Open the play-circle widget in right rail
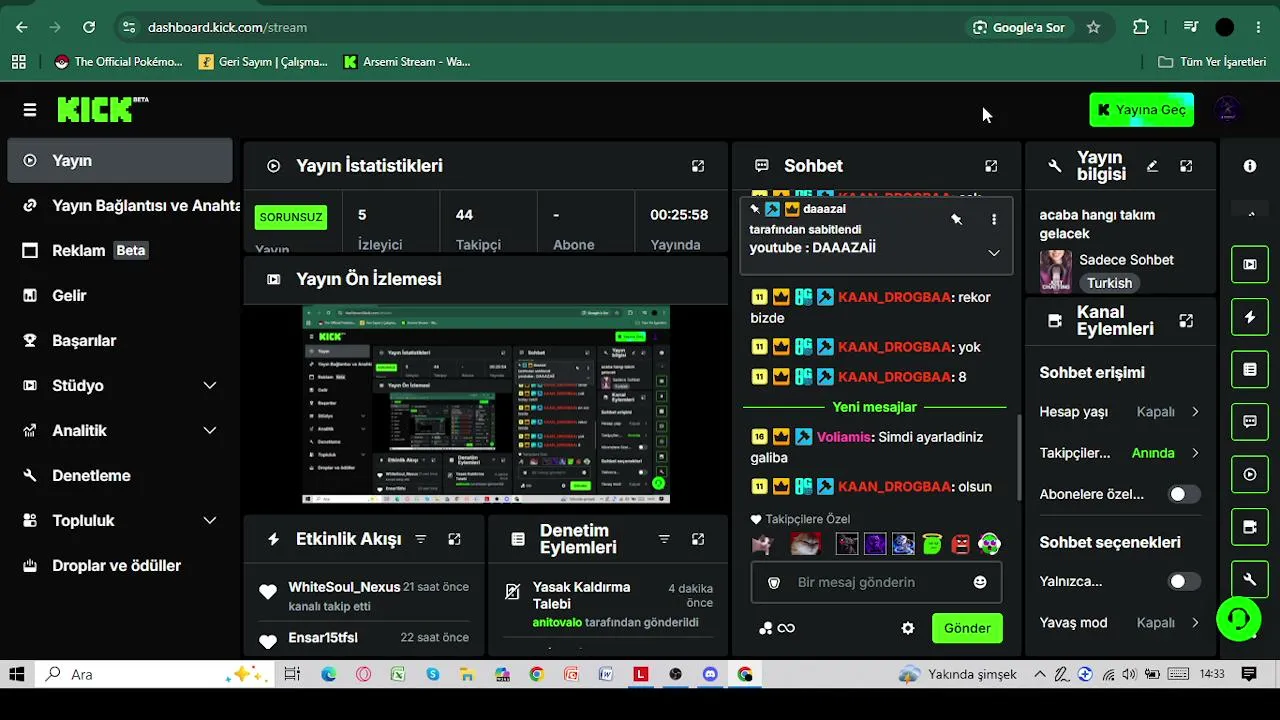 [x=1250, y=474]
